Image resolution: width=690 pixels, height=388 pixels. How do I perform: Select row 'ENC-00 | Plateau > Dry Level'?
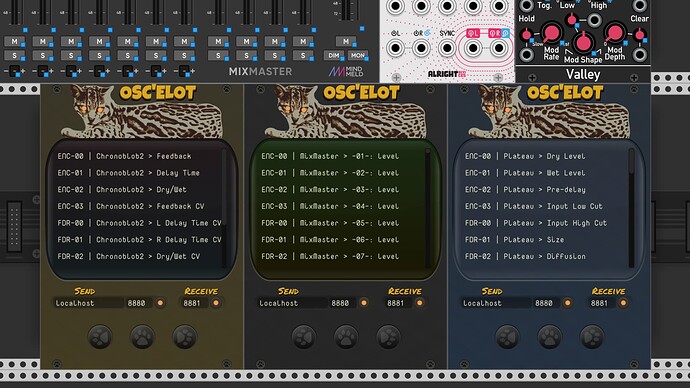525,156
